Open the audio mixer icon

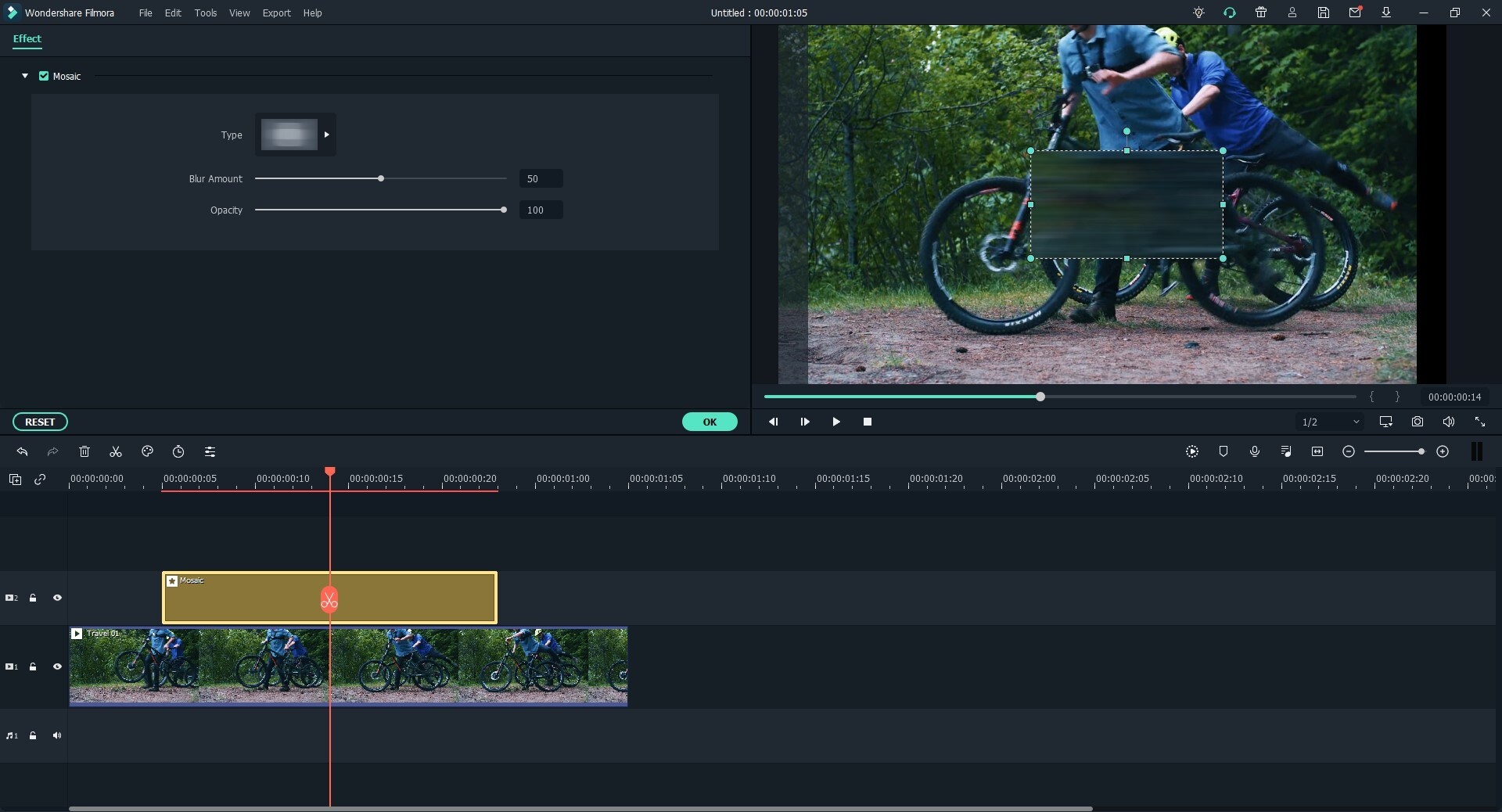click(x=1286, y=451)
